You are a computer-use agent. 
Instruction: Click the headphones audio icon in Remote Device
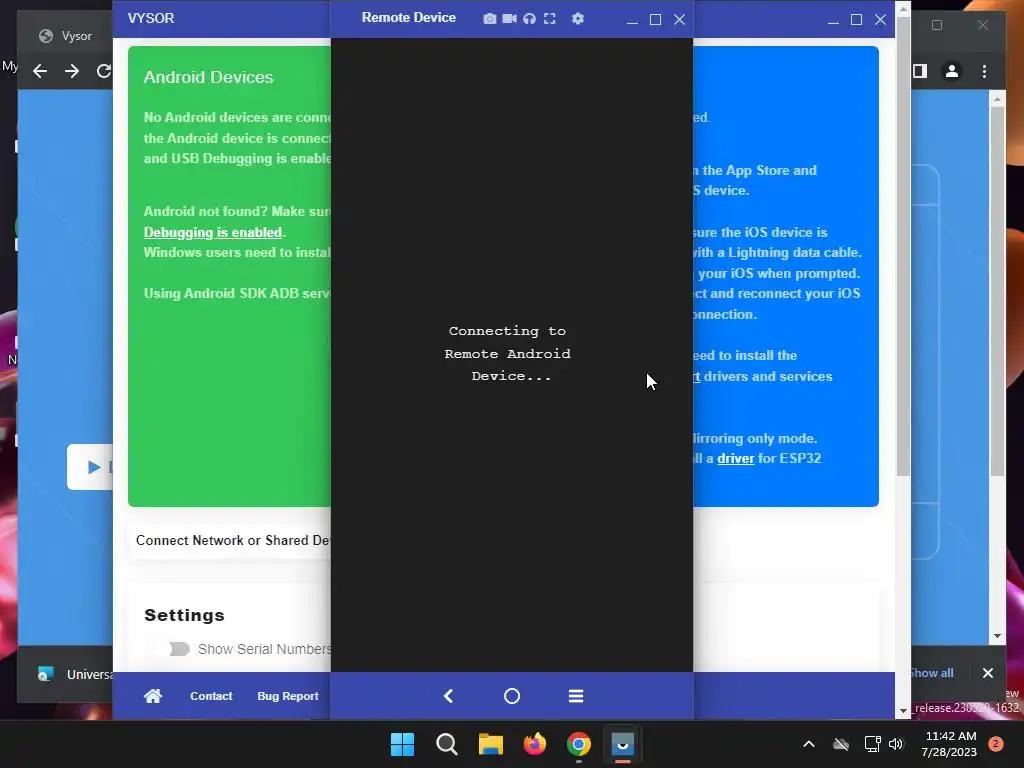click(530, 19)
